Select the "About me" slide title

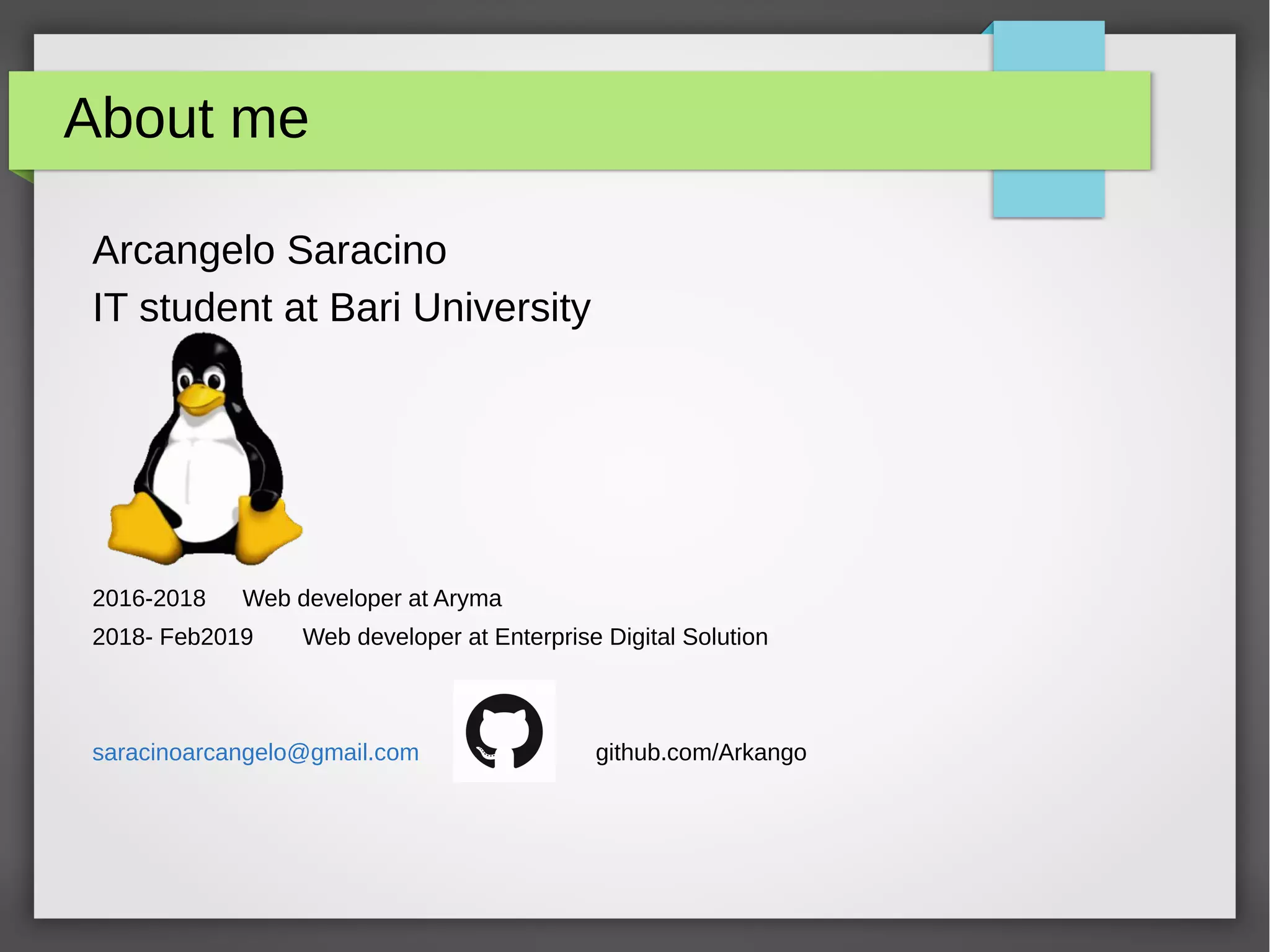pos(186,118)
